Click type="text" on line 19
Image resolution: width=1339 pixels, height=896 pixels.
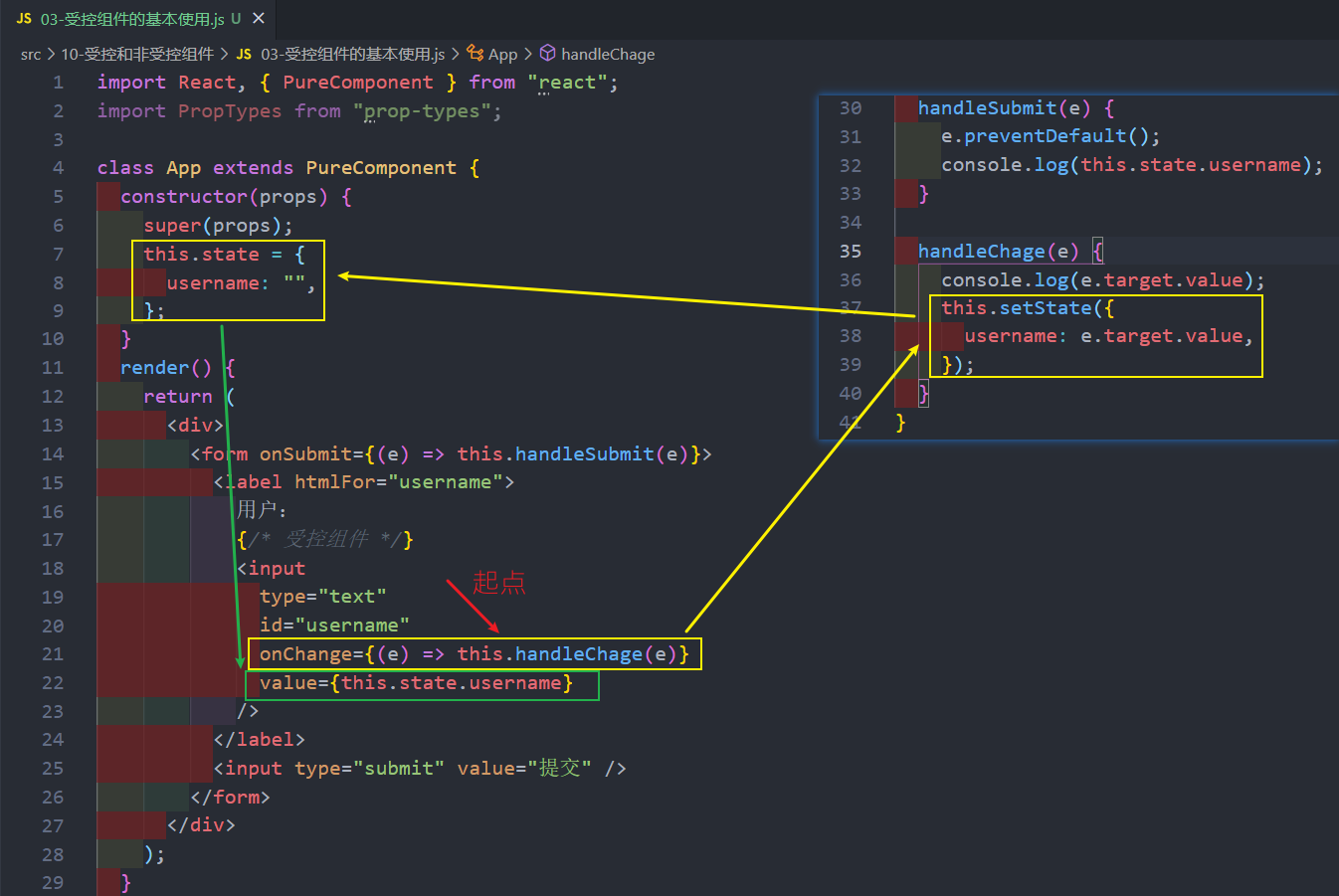pyautogui.click(x=322, y=598)
